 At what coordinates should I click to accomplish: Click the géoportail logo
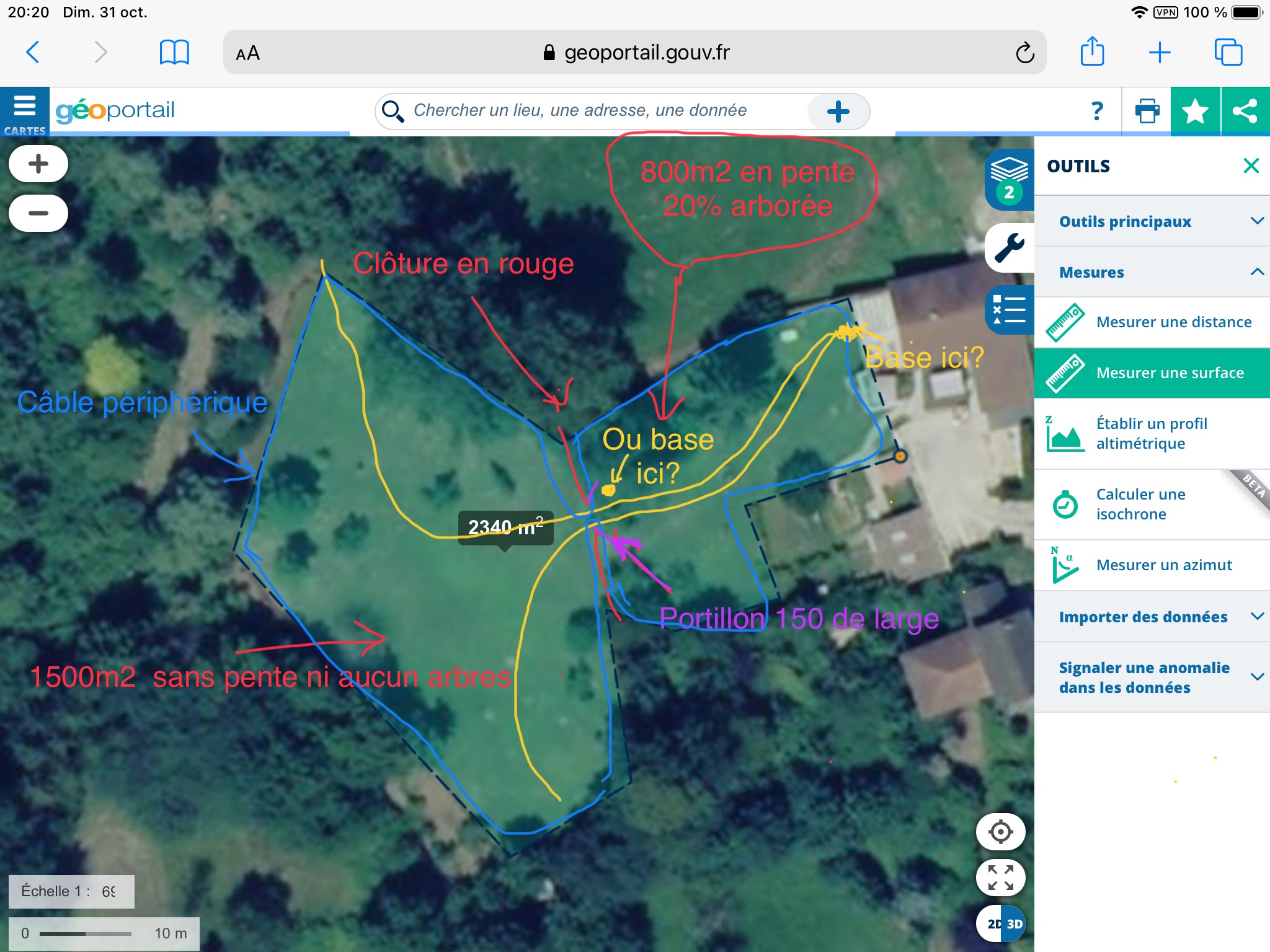115,110
